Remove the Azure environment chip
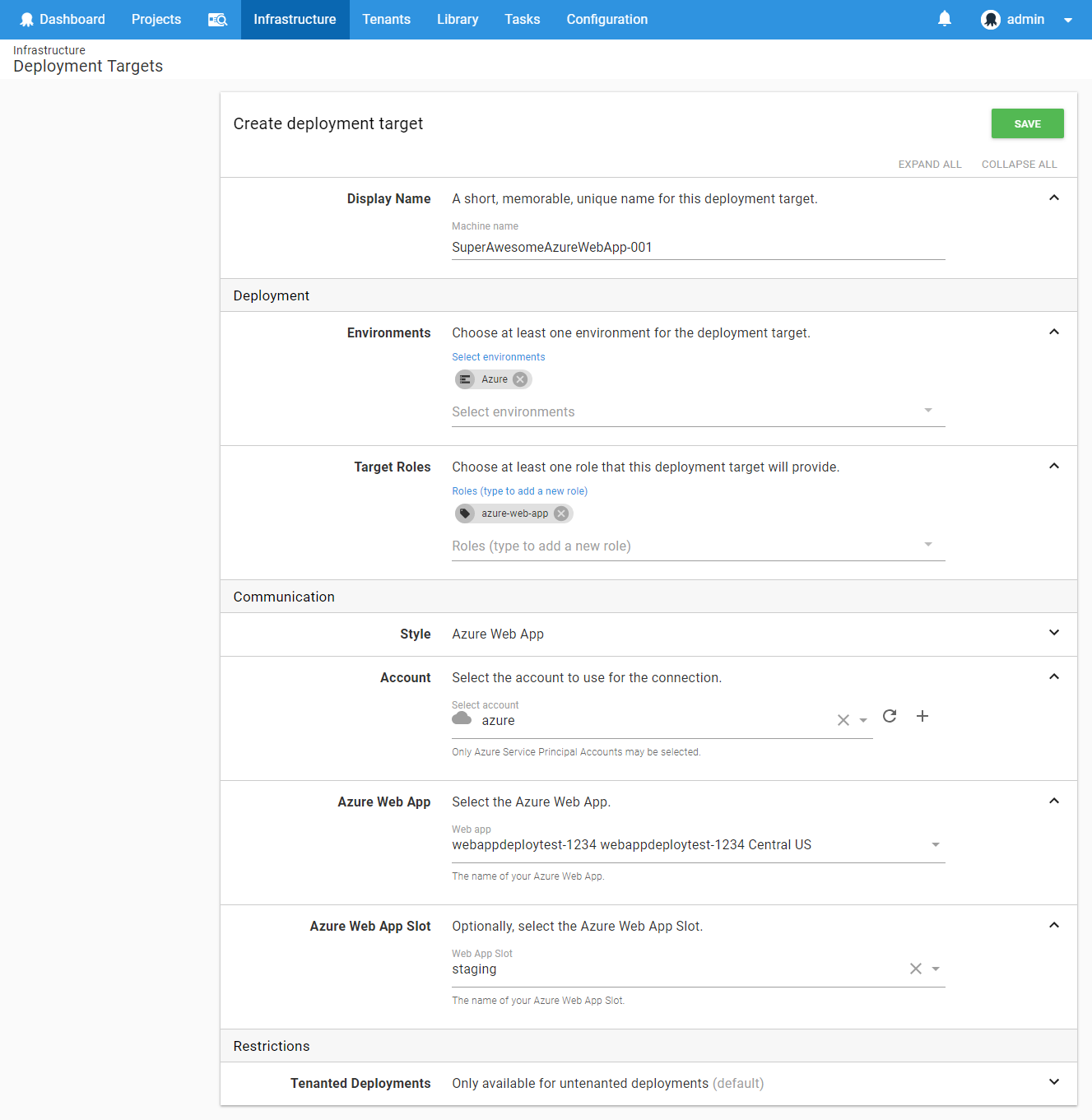This screenshot has width=1092, height=1120. coord(520,379)
